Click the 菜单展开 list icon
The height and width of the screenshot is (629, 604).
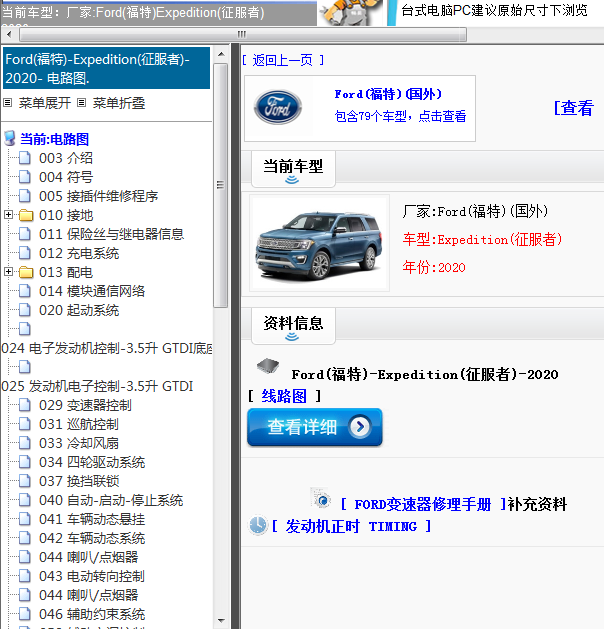click(8, 103)
